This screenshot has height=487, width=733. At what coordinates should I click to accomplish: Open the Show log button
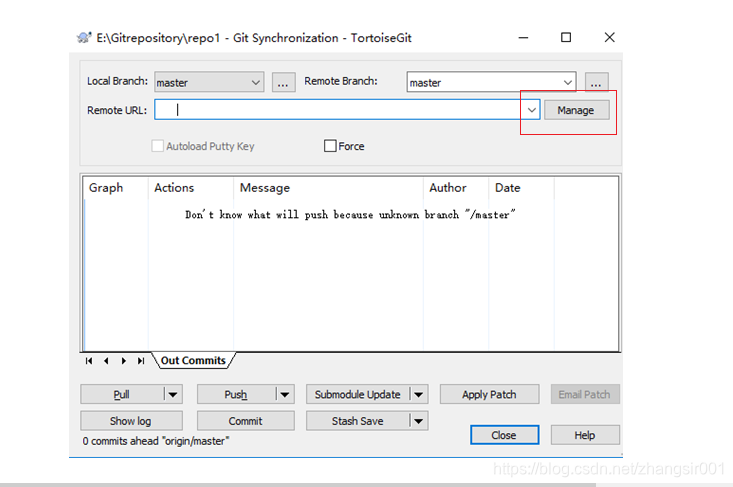coord(131,421)
